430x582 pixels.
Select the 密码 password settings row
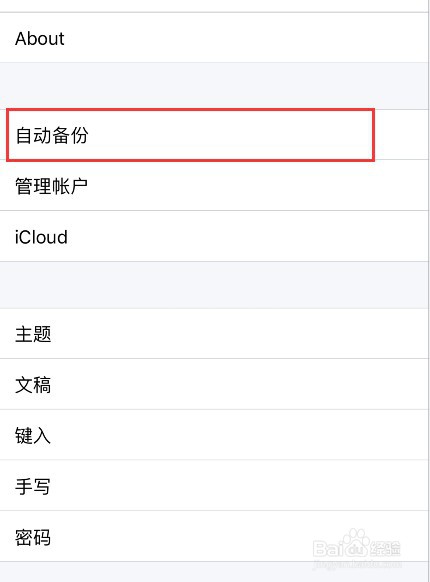point(214,536)
